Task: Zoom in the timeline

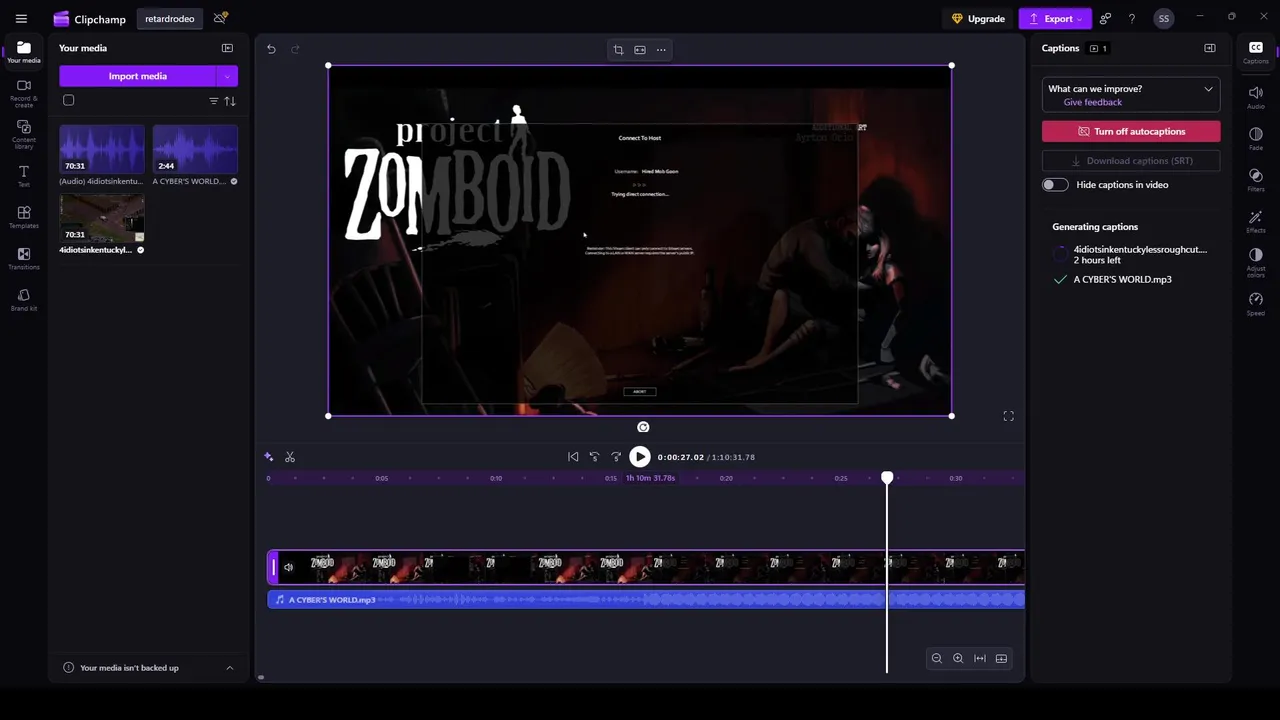Action: coord(958,658)
